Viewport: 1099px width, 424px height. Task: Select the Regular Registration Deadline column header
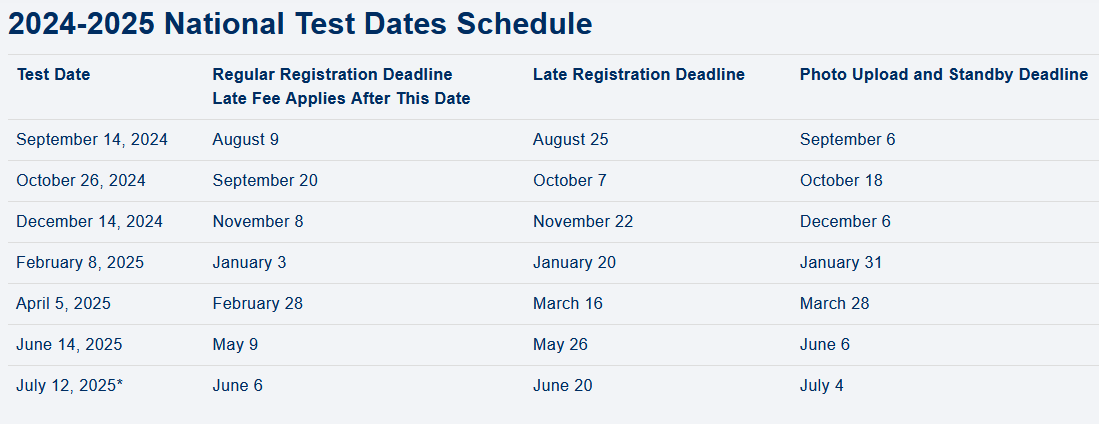coord(332,75)
